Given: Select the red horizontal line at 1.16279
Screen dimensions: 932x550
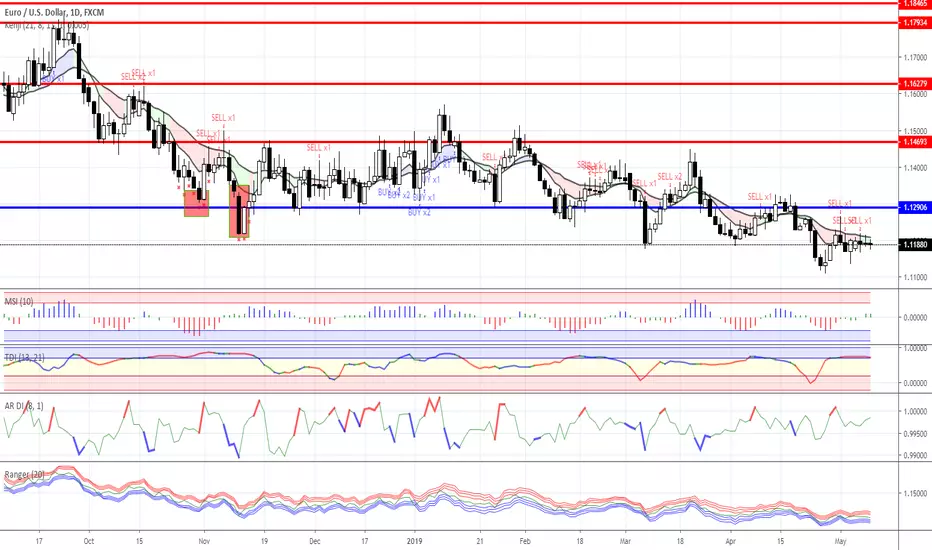Looking at the screenshot, I should [x=449, y=84].
